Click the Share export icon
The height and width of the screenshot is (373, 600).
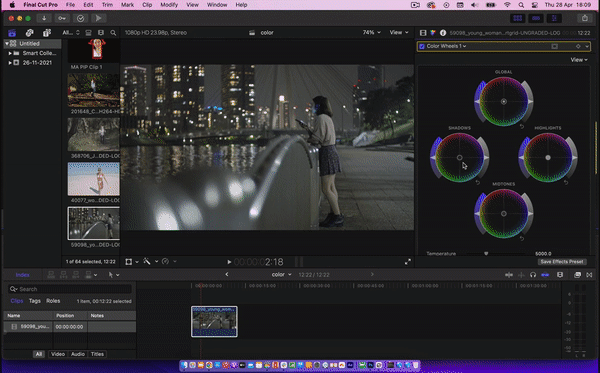tap(585, 18)
